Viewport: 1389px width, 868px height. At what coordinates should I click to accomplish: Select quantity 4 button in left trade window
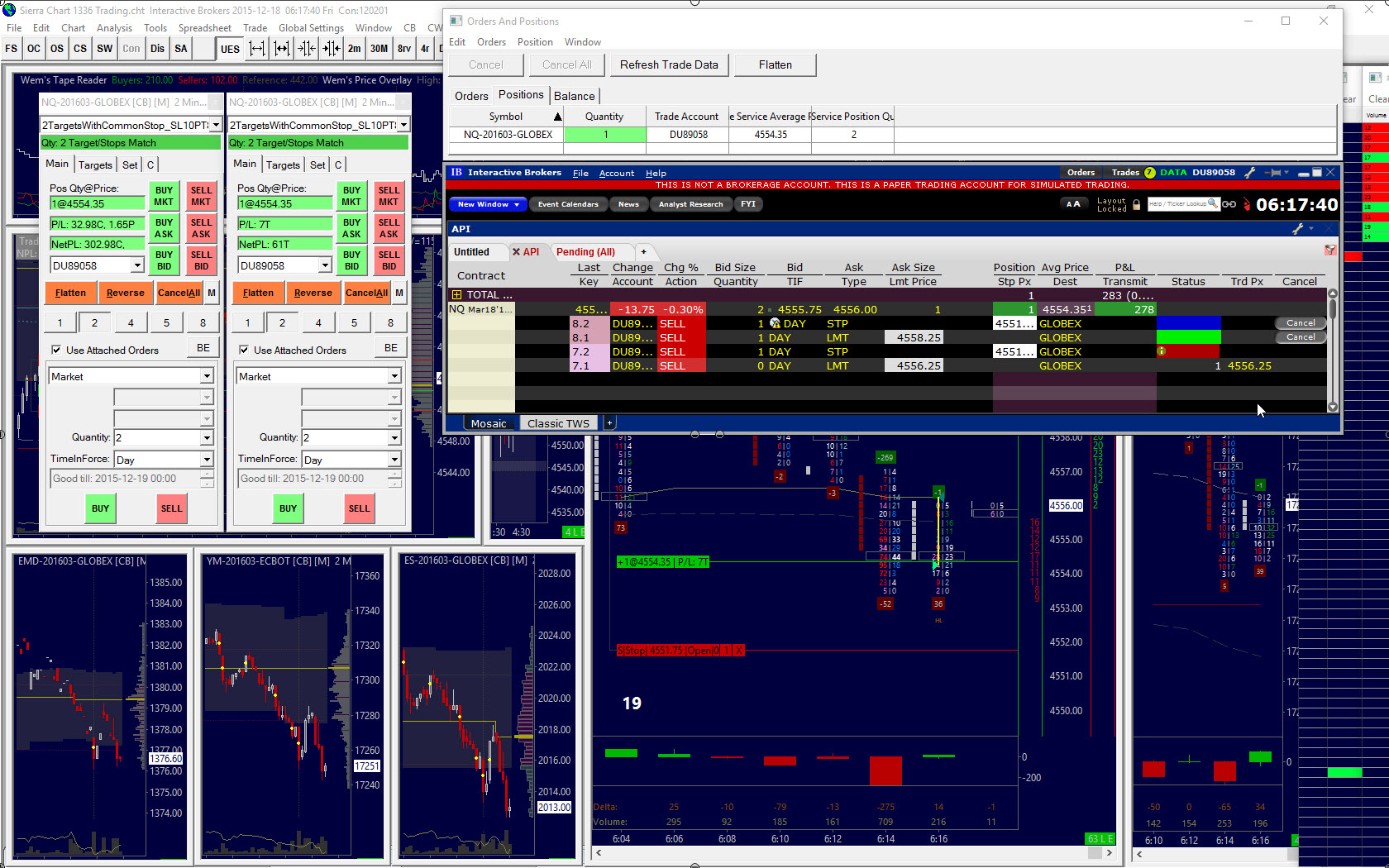point(131,323)
